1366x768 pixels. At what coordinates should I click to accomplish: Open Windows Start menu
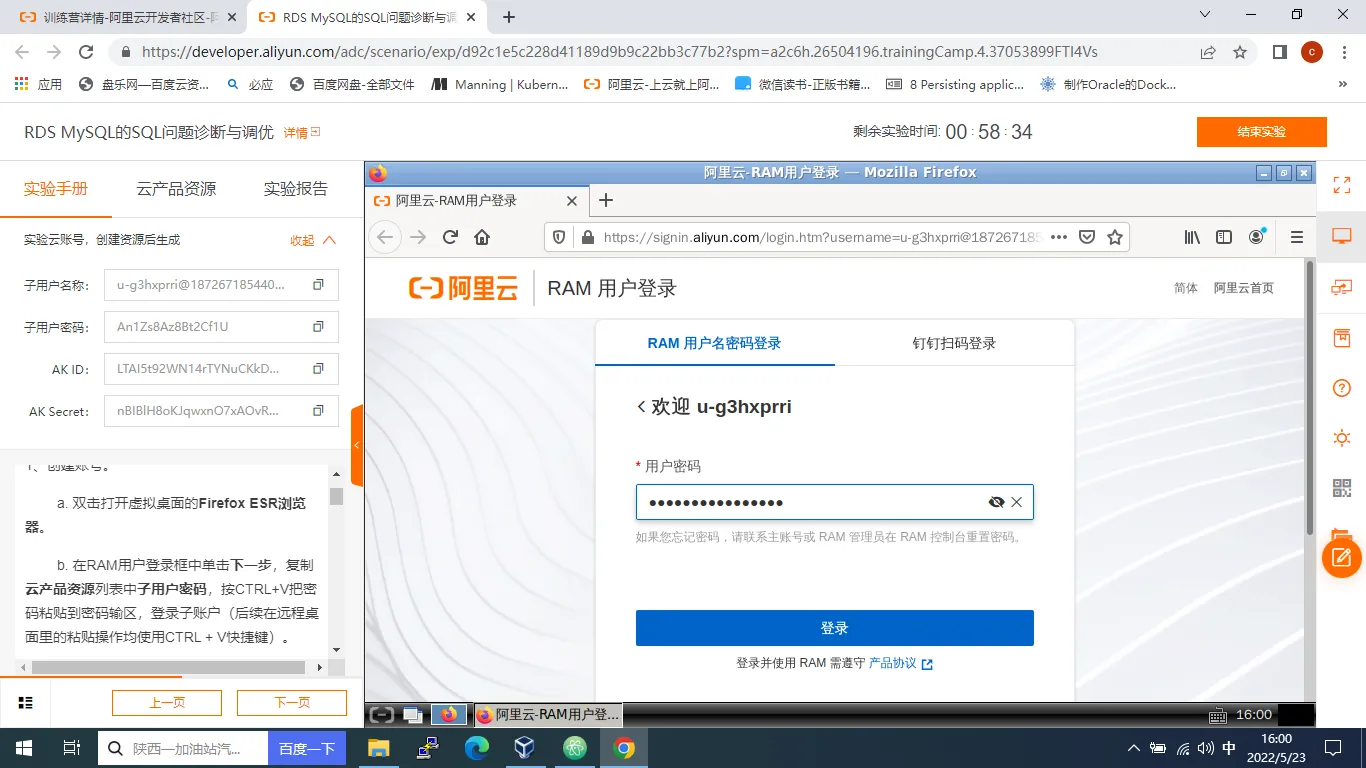tap(24, 748)
